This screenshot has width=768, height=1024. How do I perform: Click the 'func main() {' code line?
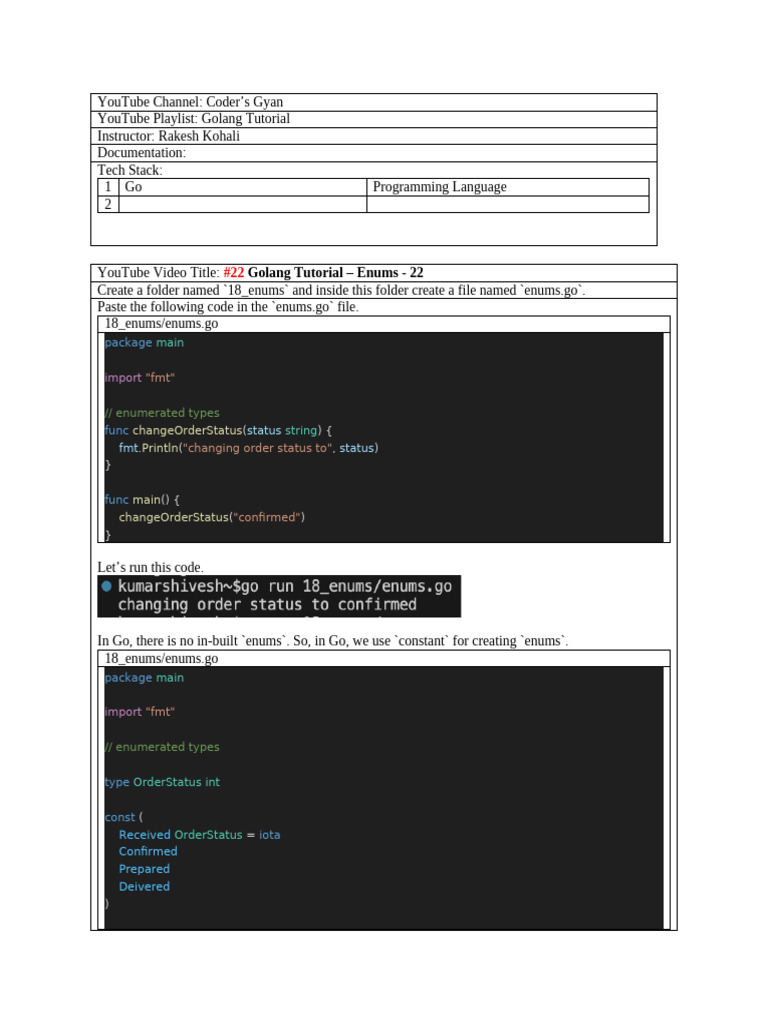(x=142, y=500)
